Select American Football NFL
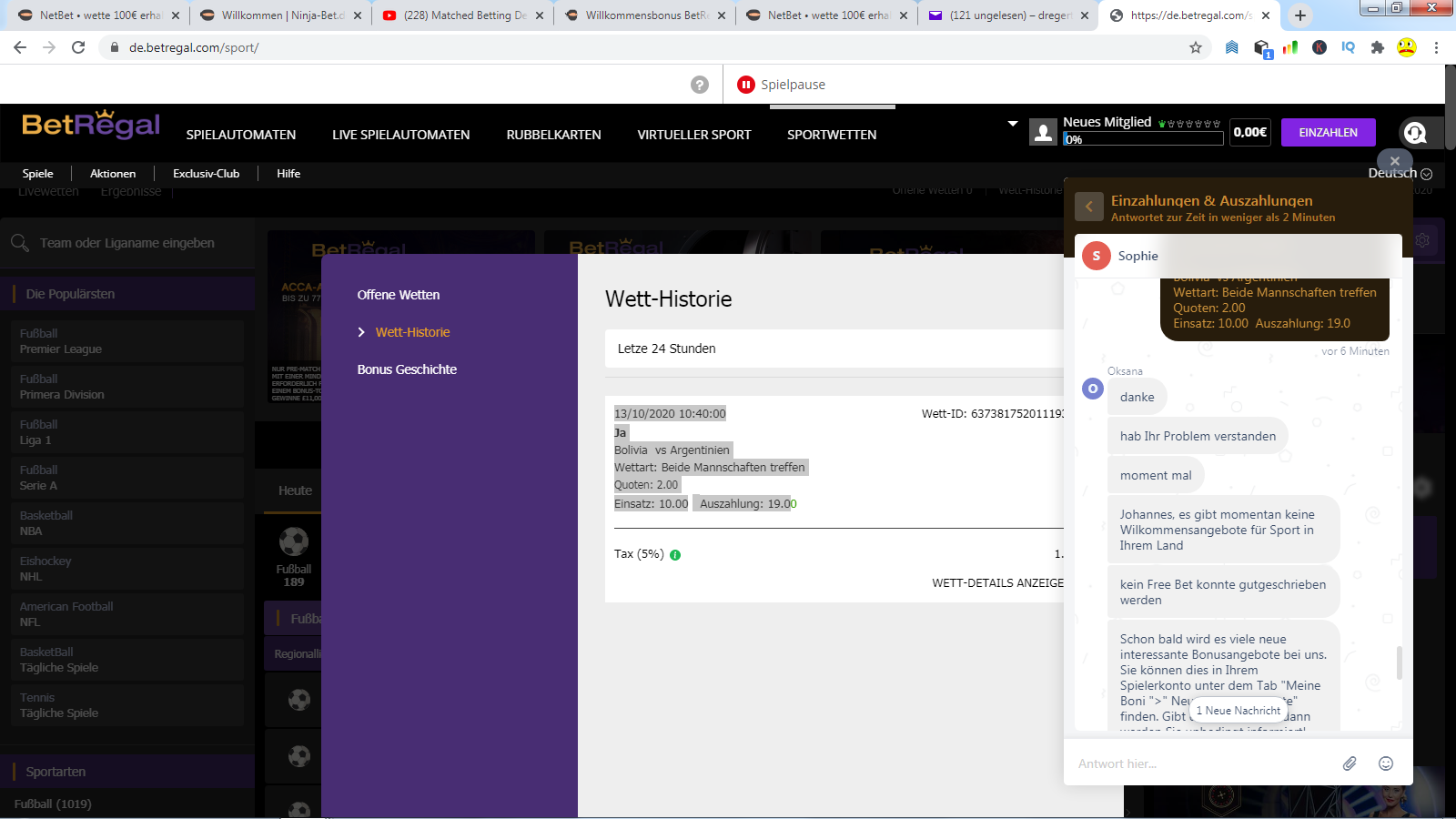This screenshot has width=1456, height=819. 127,614
